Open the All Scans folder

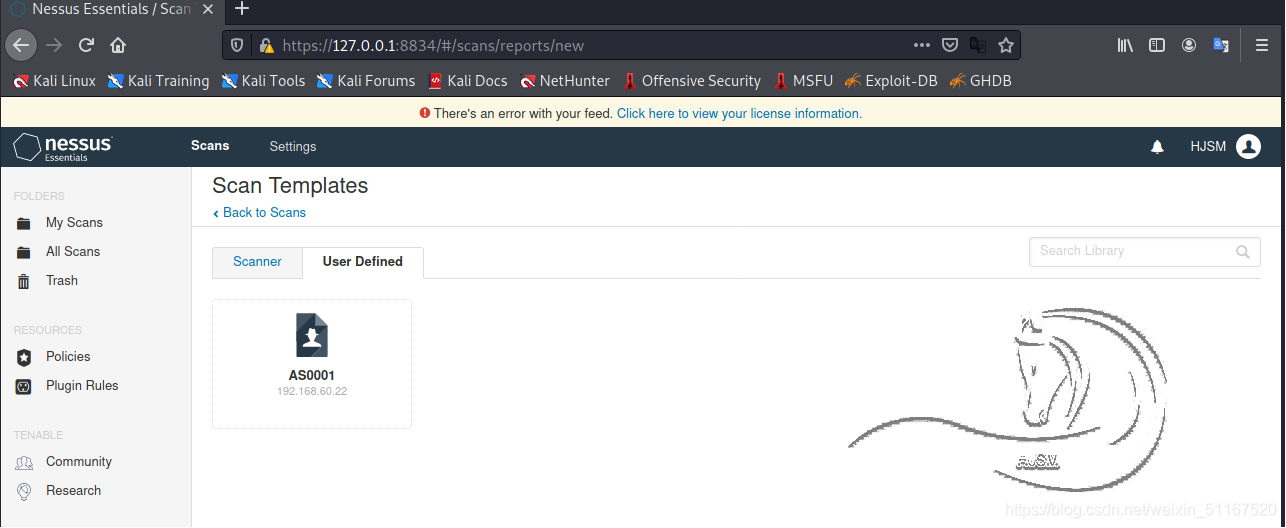[x=73, y=252]
